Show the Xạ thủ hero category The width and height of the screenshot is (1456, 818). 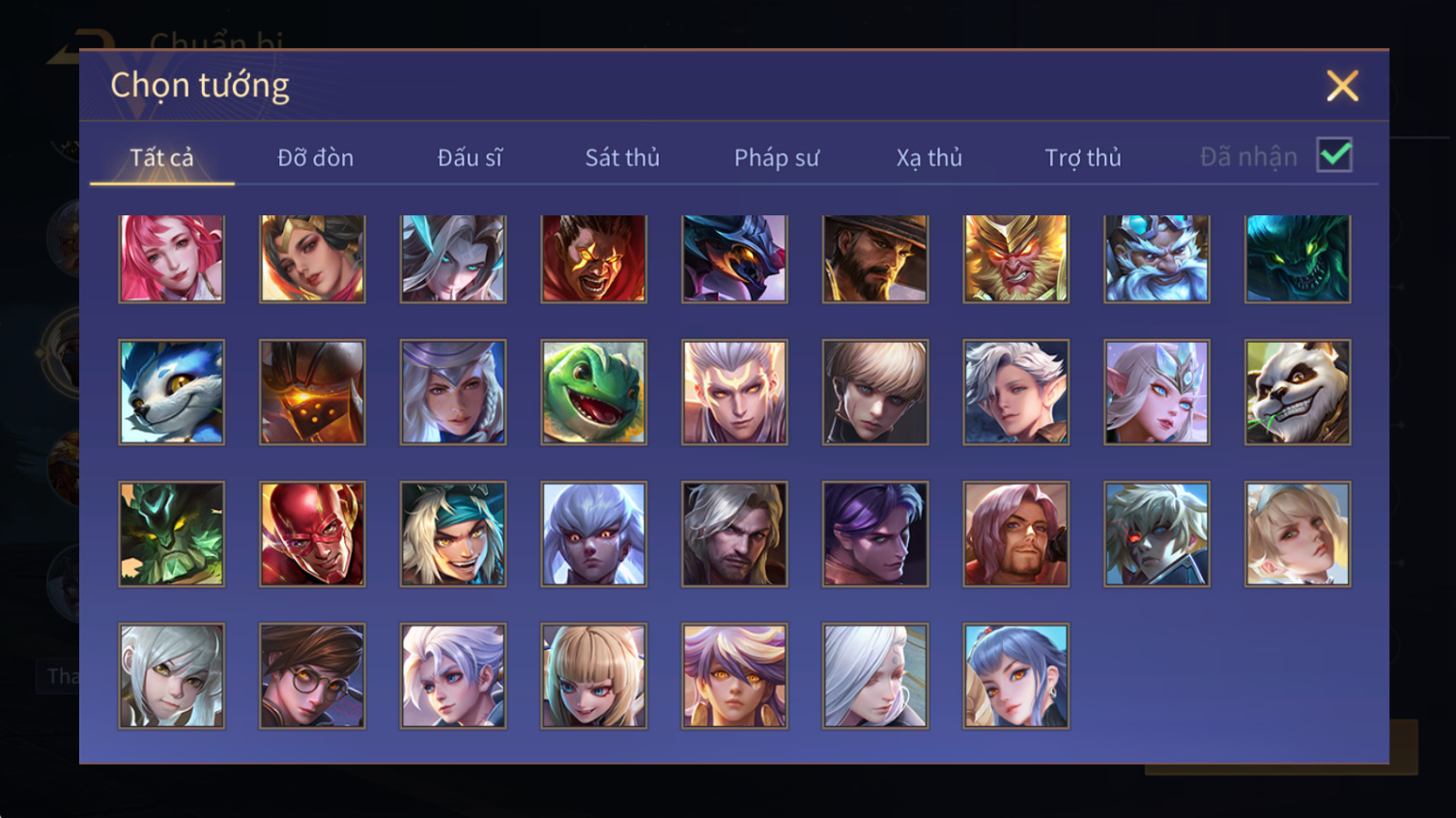pyautogui.click(x=929, y=157)
